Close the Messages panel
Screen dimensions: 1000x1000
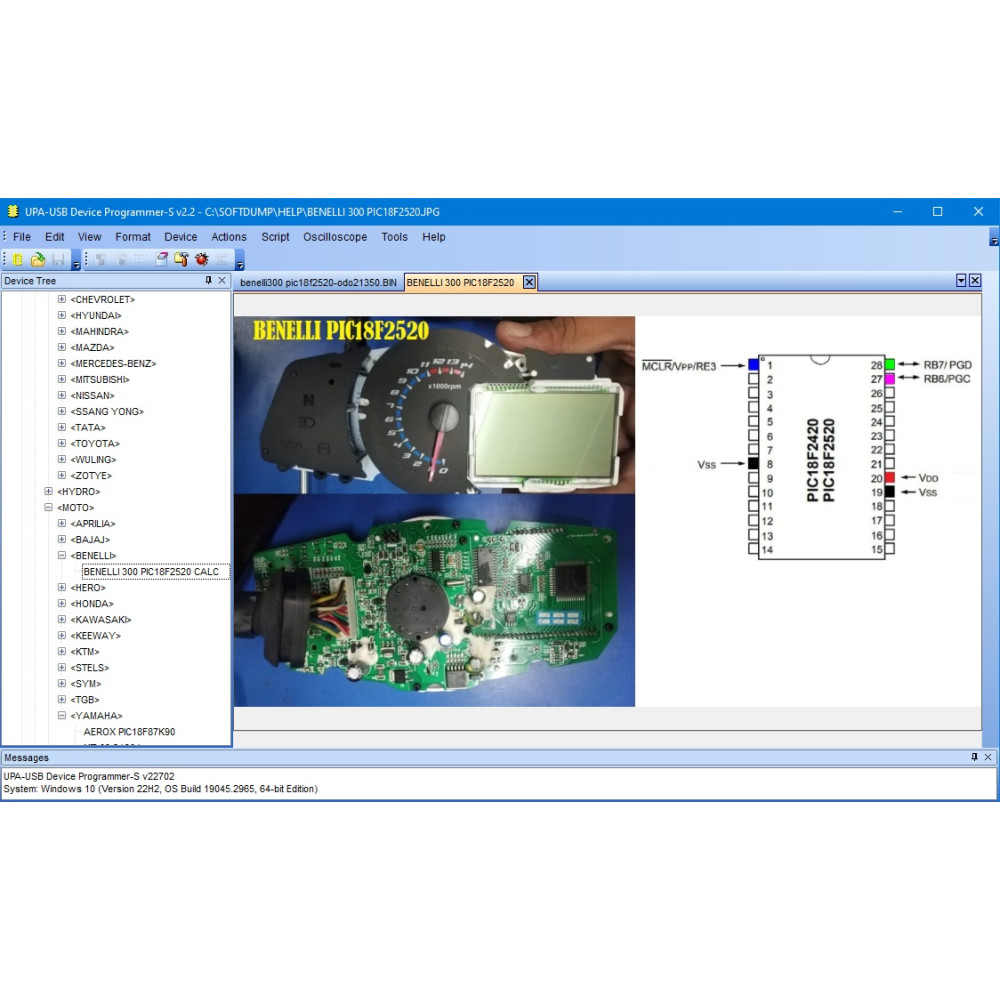click(x=988, y=757)
